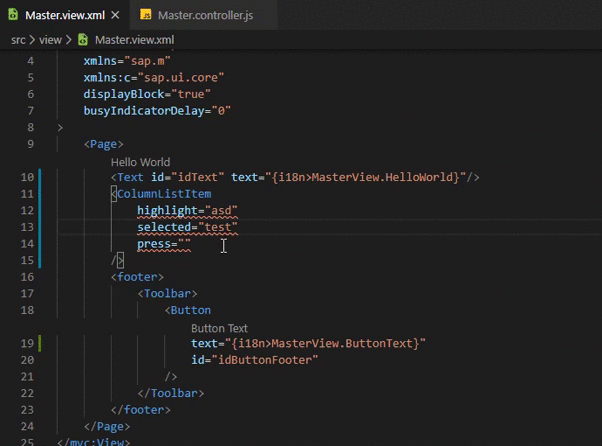
Task: Click the selected="test" attribute with error
Action: coord(187,227)
